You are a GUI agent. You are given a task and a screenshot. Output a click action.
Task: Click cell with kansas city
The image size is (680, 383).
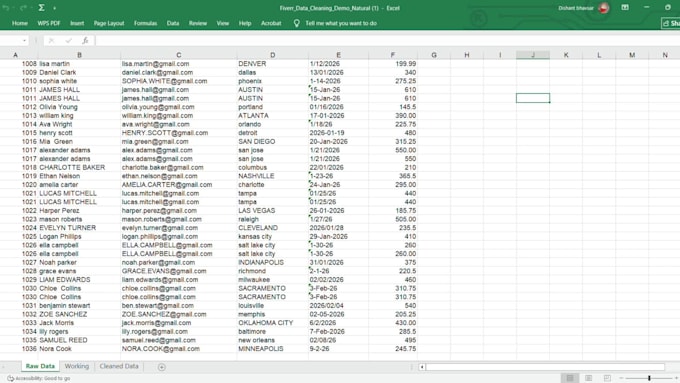[272, 236]
